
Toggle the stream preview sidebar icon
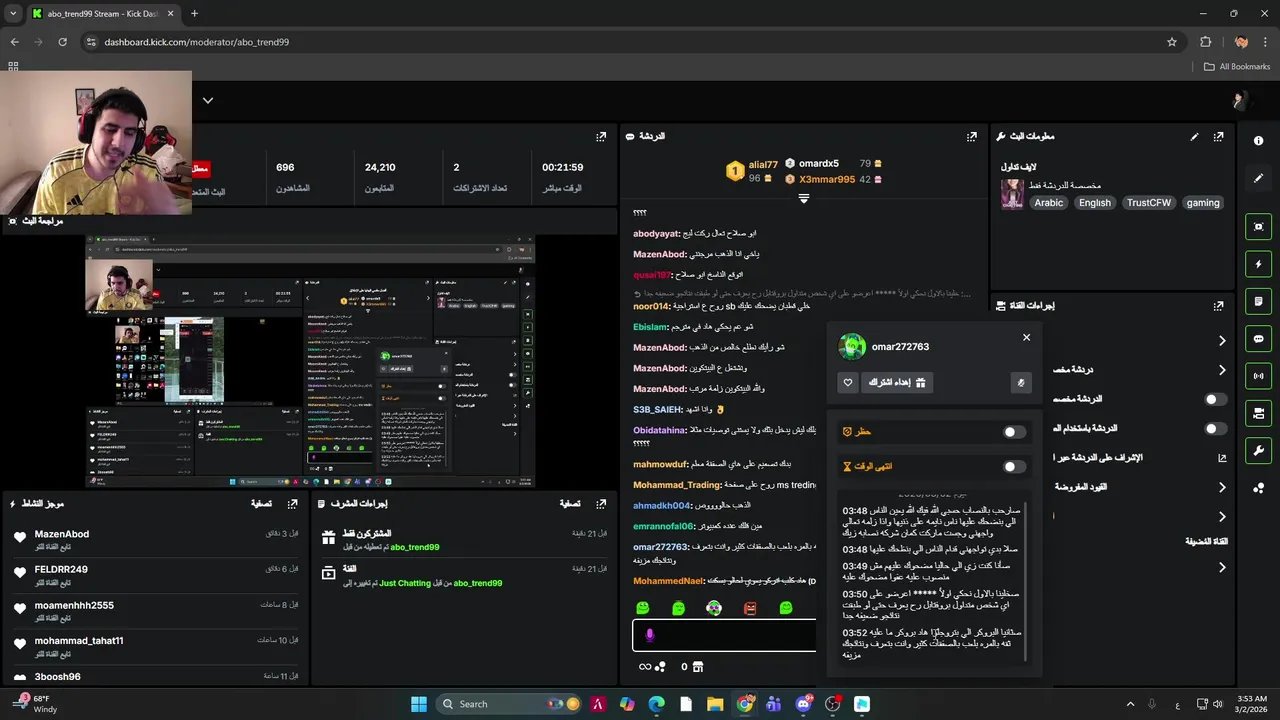[x=1258, y=227]
